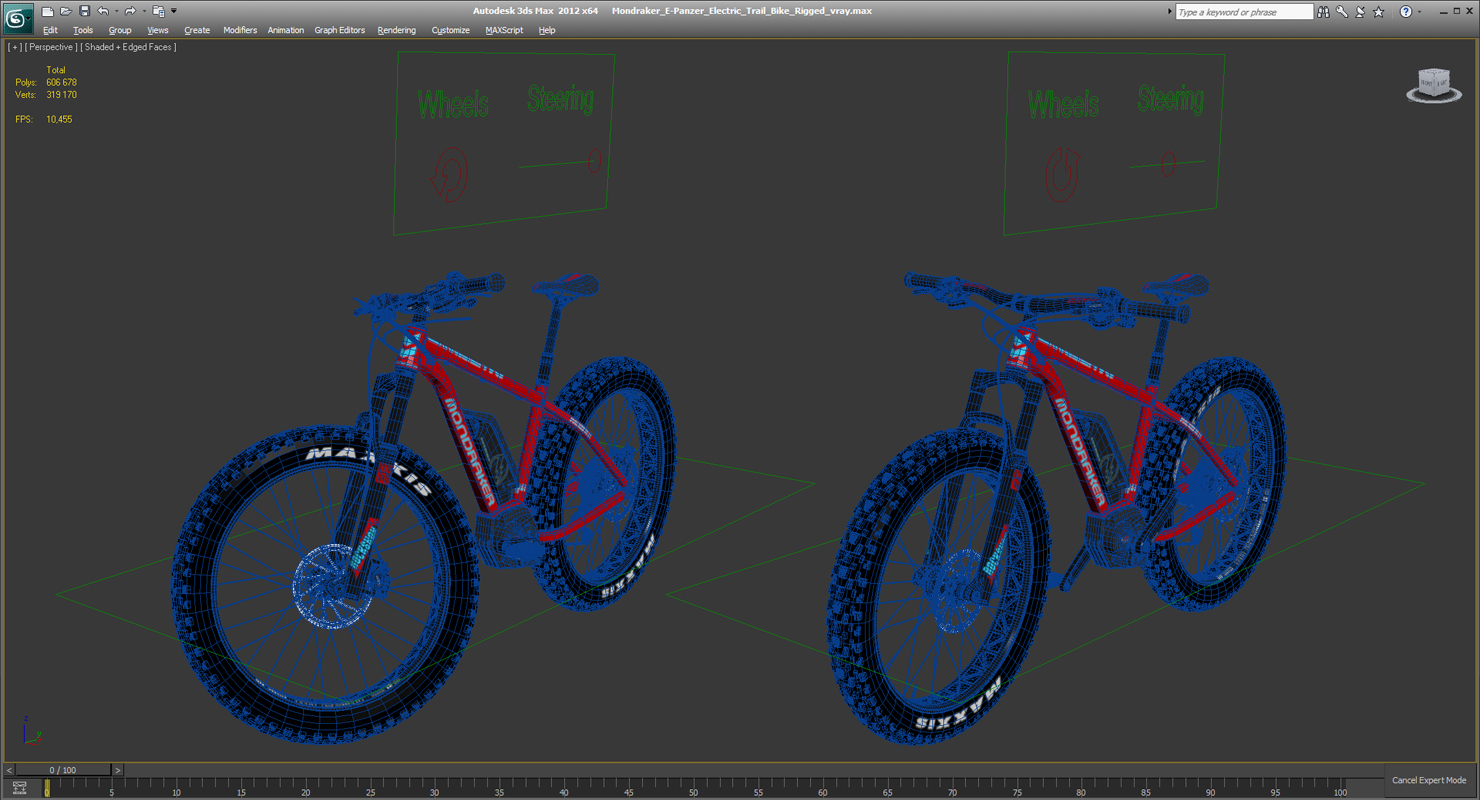
Task: Click the Shaded + Edged Faces label
Action: click(129, 47)
